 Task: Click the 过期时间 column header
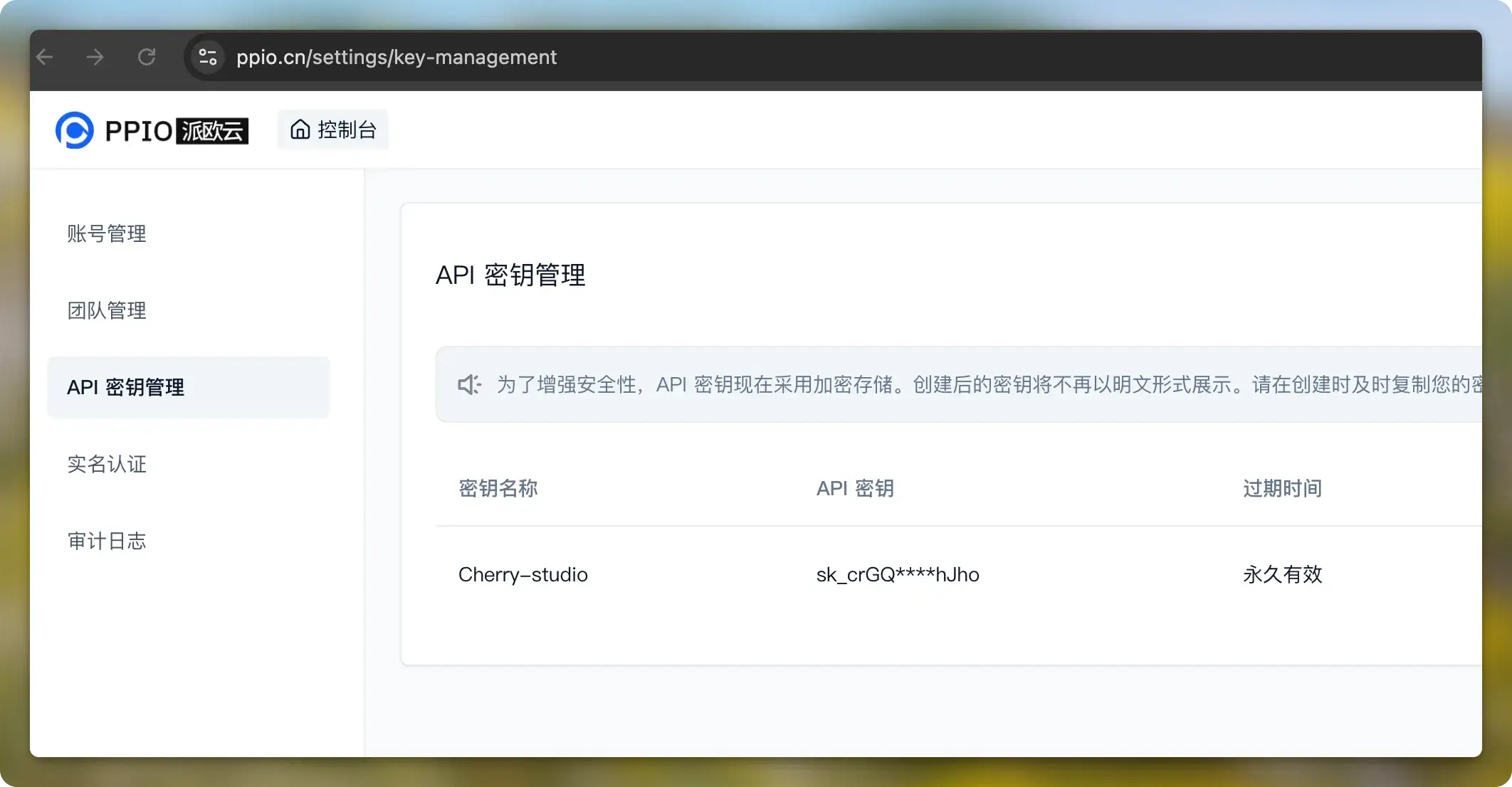[1282, 489]
